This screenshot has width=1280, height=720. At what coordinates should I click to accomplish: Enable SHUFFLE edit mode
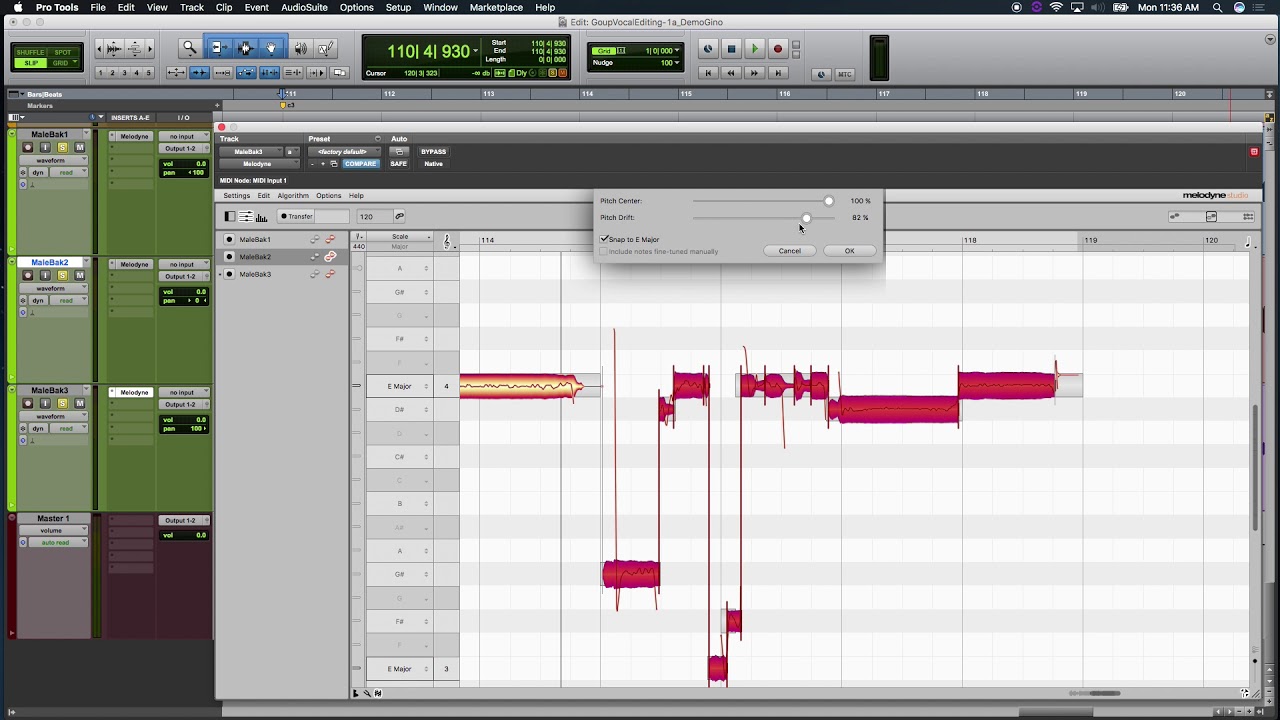pos(30,52)
